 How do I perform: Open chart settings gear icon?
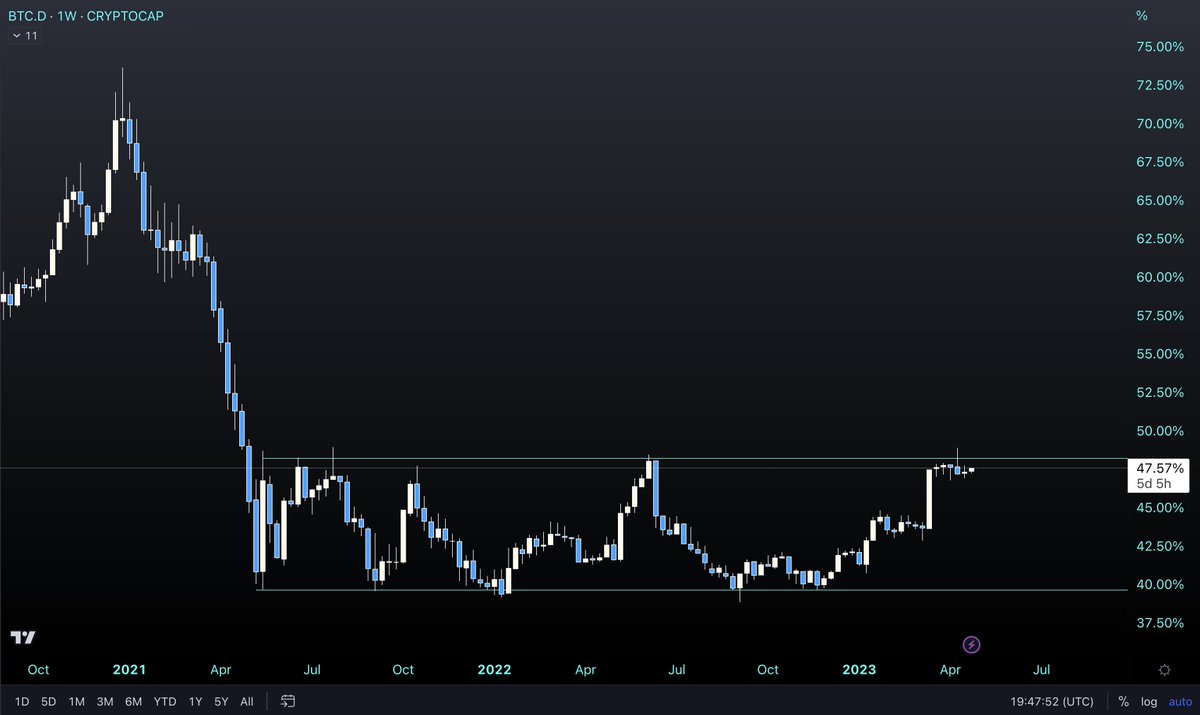click(1164, 670)
